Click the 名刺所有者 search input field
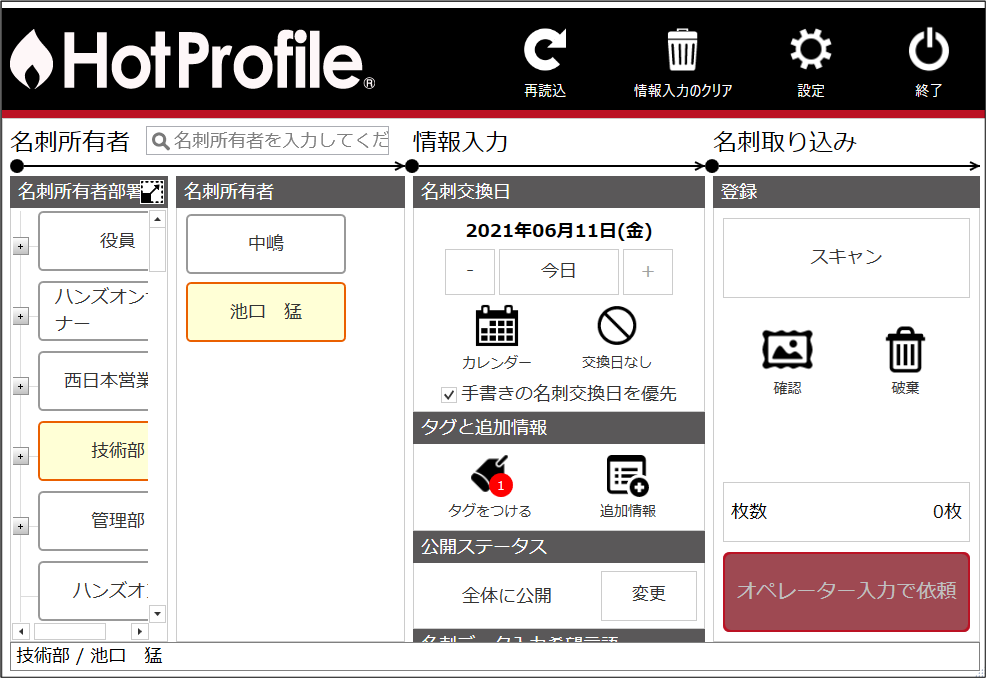Viewport: 986px width, 678px height. [278, 141]
